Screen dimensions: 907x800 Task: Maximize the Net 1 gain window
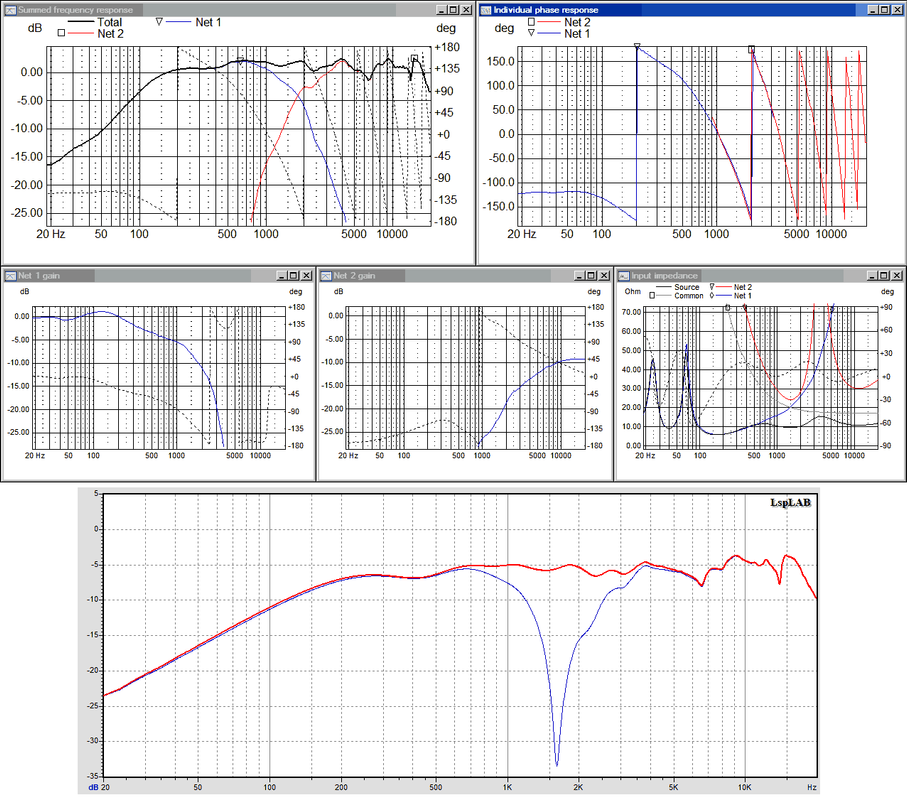click(x=293, y=276)
